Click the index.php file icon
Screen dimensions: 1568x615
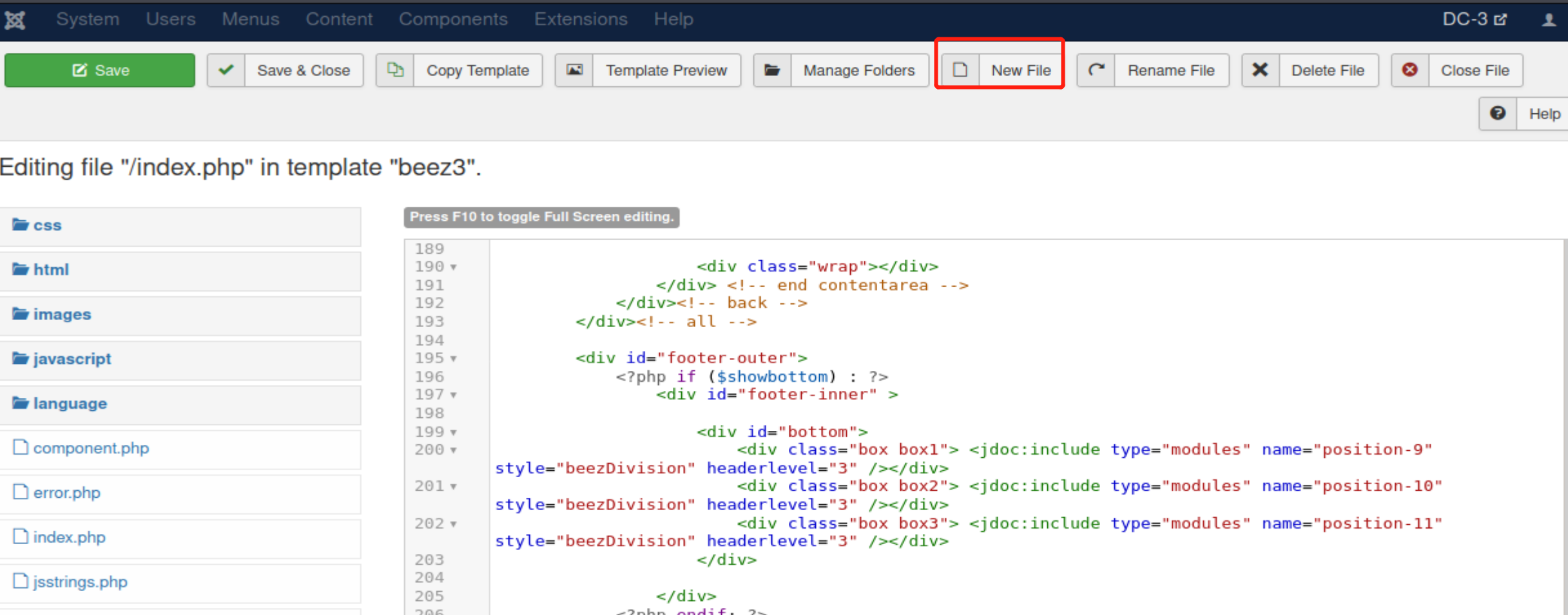pos(21,536)
